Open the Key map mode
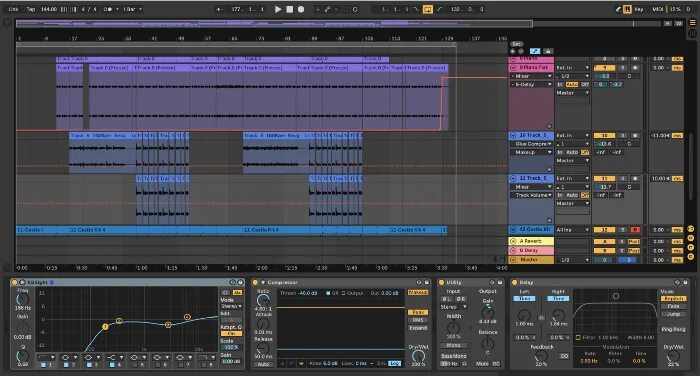Image resolution: width=700 pixels, height=376 pixels. (x=639, y=9)
